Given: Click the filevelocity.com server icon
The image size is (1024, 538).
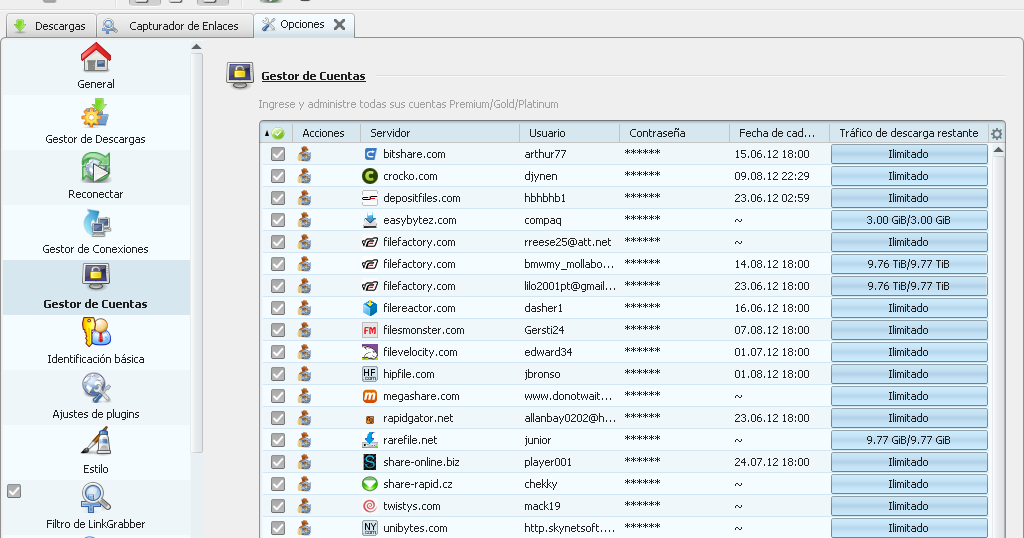Looking at the screenshot, I should coord(370,352).
